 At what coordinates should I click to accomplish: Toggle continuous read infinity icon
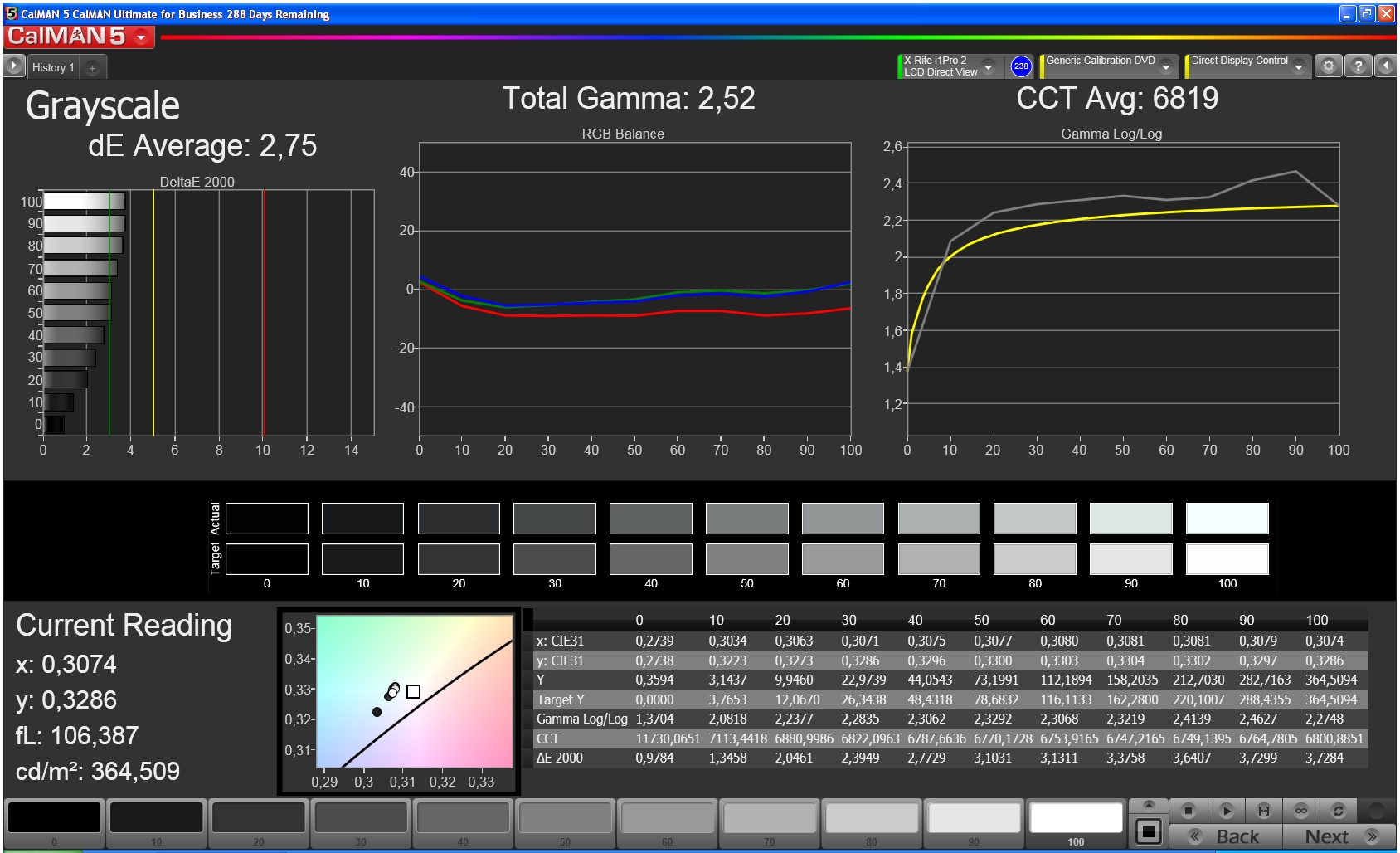pyautogui.click(x=1301, y=810)
